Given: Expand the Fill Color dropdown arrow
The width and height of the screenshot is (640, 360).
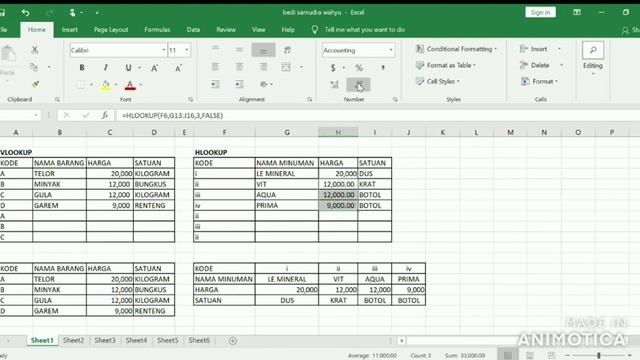Looking at the screenshot, I should (116, 84).
